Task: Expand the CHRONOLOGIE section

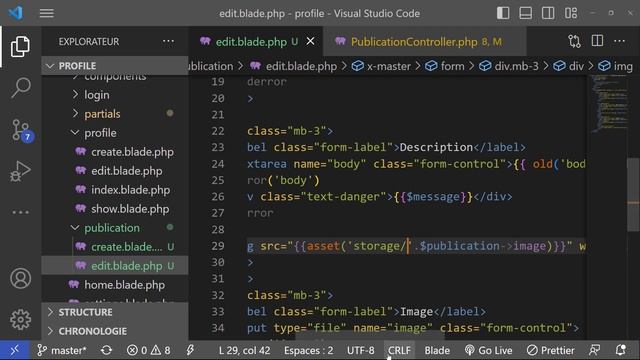Action: 114,331
